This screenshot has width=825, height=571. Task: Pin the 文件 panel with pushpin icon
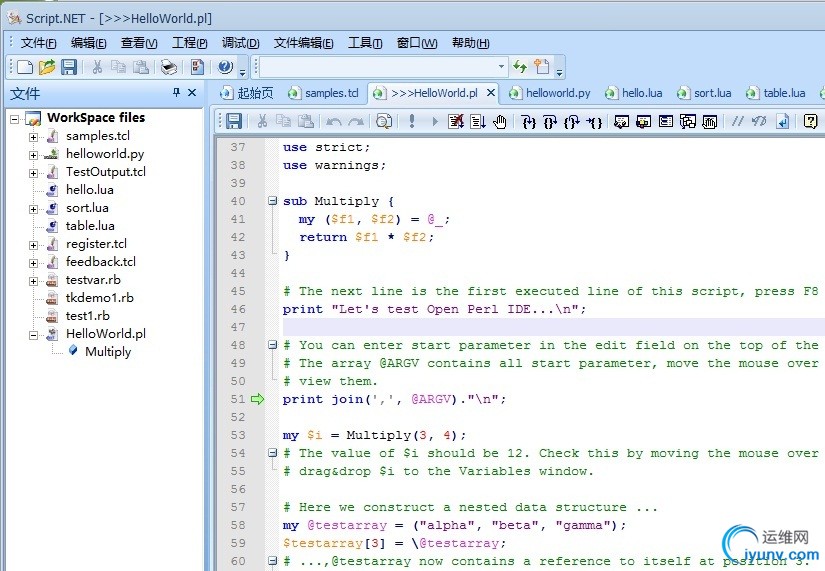click(x=176, y=93)
